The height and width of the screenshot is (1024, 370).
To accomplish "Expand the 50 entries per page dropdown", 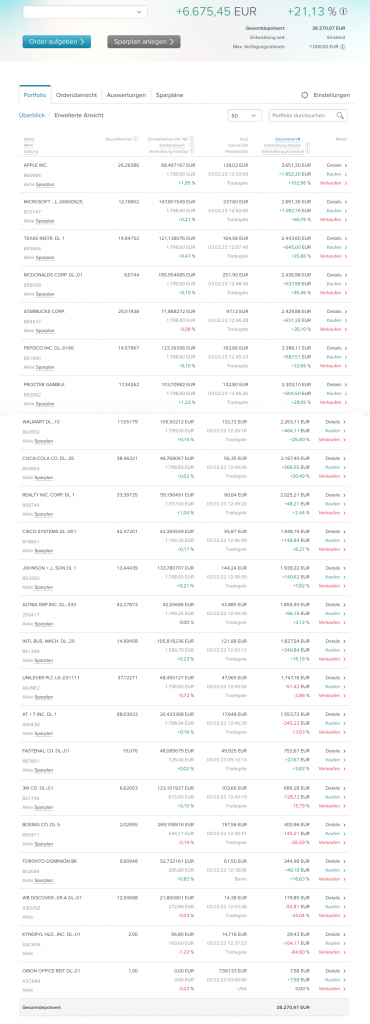I will [245, 116].
